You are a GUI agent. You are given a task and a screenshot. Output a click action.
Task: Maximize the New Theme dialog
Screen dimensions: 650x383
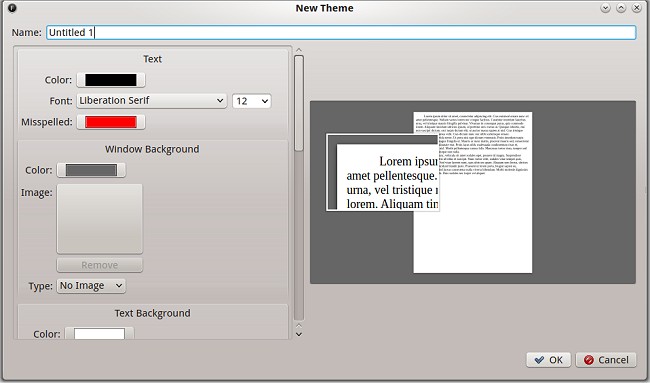pyautogui.click(x=621, y=8)
